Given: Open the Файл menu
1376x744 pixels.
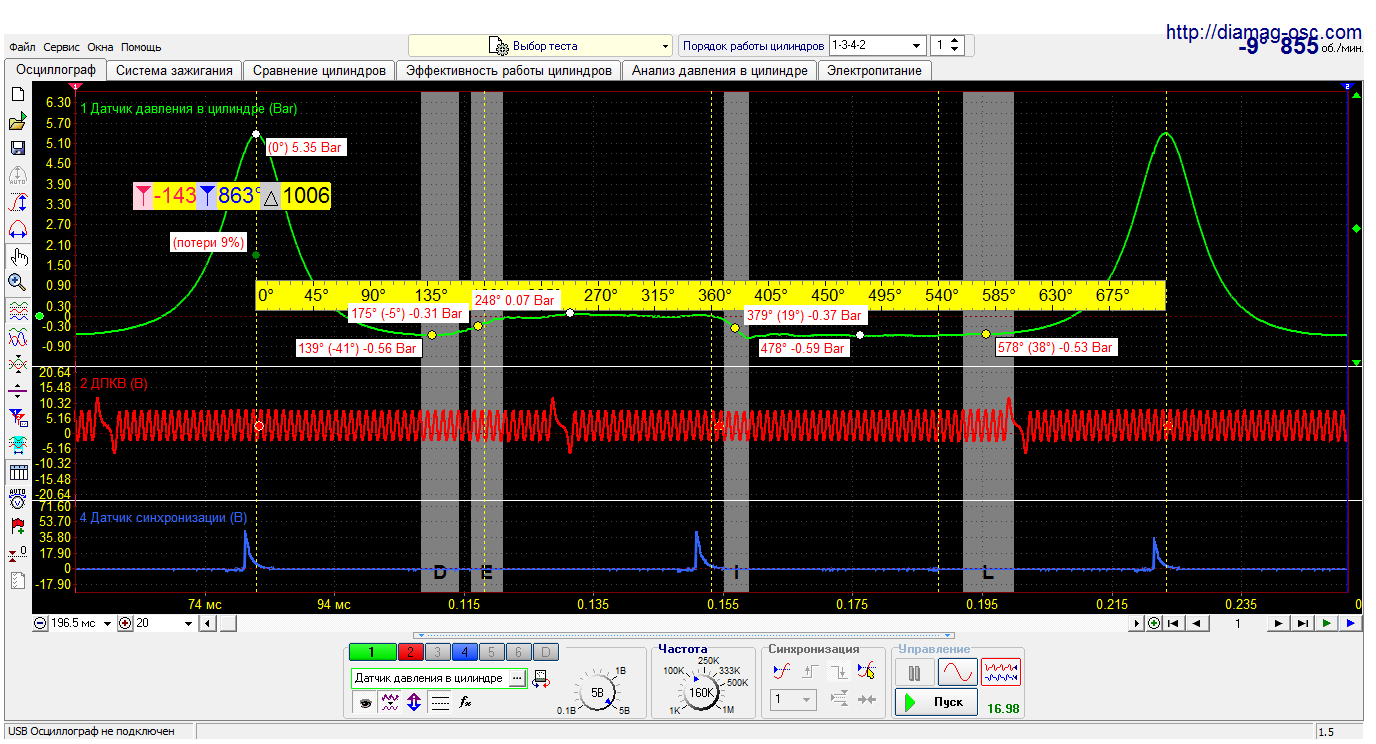Looking at the screenshot, I should (x=22, y=47).
